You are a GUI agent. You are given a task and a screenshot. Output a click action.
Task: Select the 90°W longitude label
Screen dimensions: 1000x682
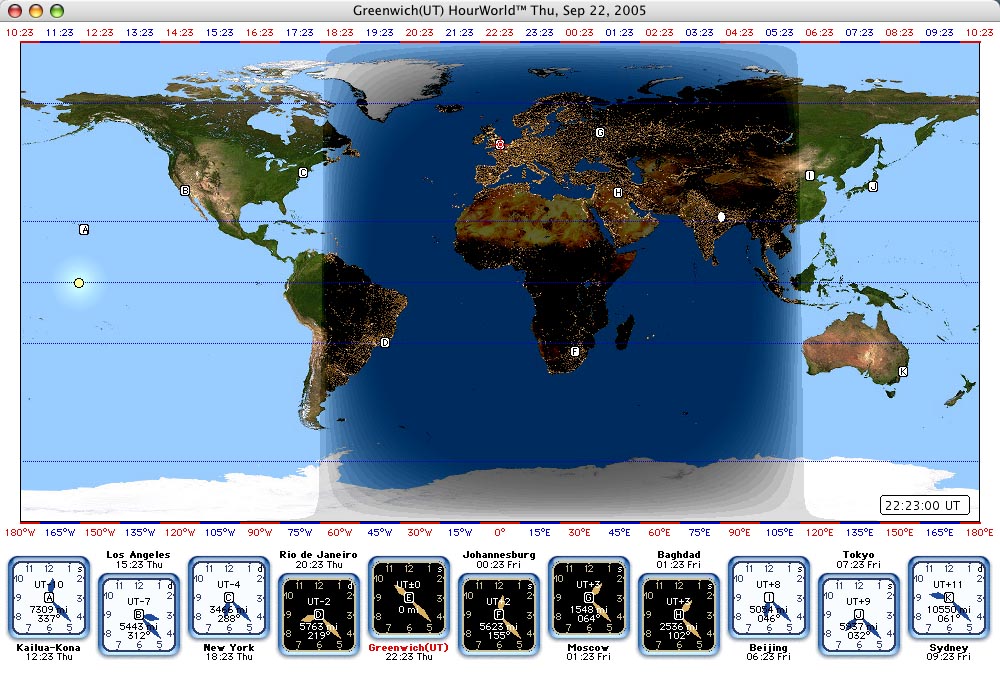[260, 532]
